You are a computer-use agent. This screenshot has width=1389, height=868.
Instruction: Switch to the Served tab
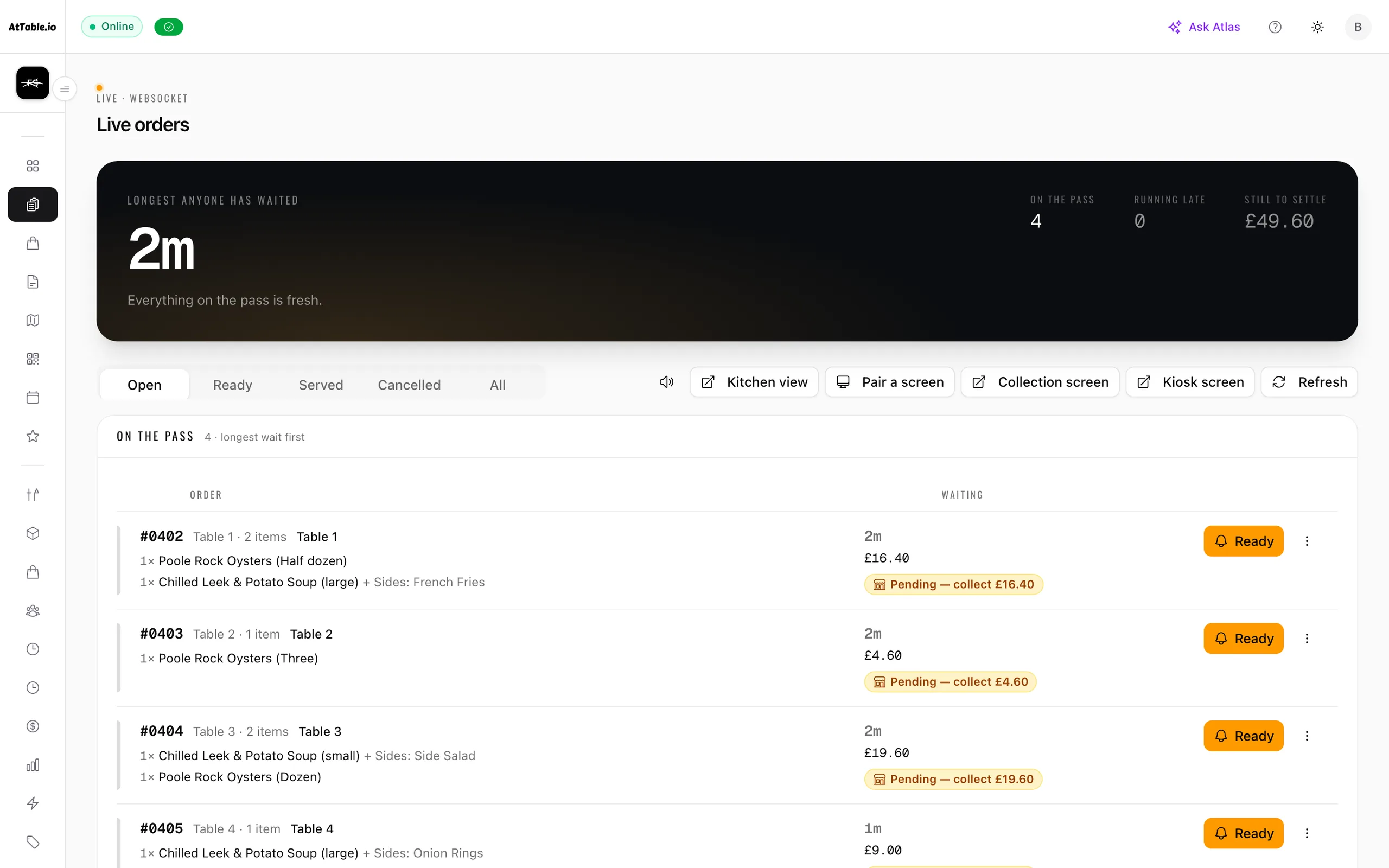click(321, 385)
